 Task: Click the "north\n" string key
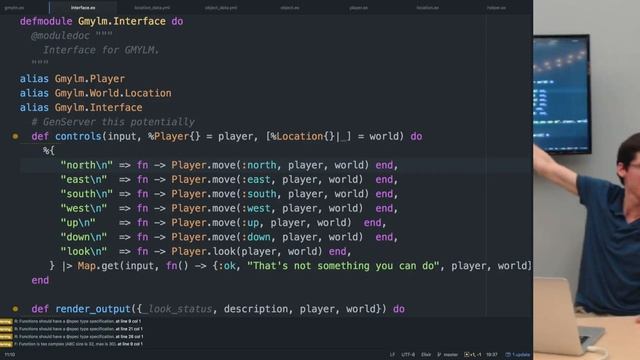pos(87,165)
